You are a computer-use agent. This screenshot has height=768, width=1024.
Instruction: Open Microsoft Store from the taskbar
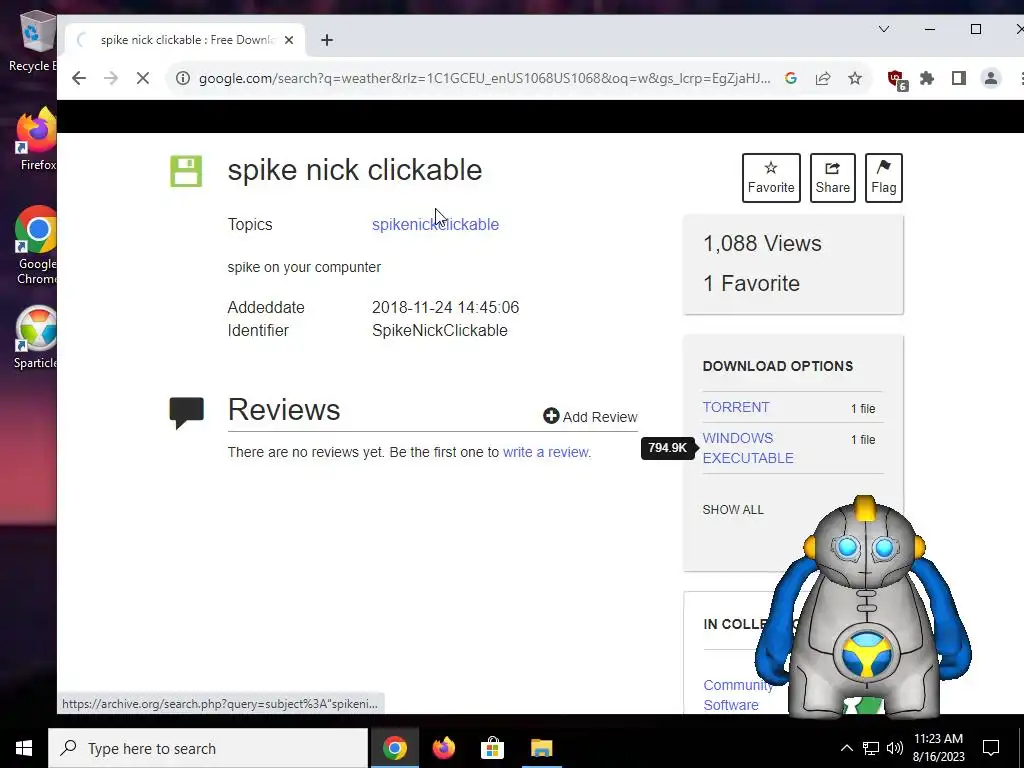[x=492, y=748]
